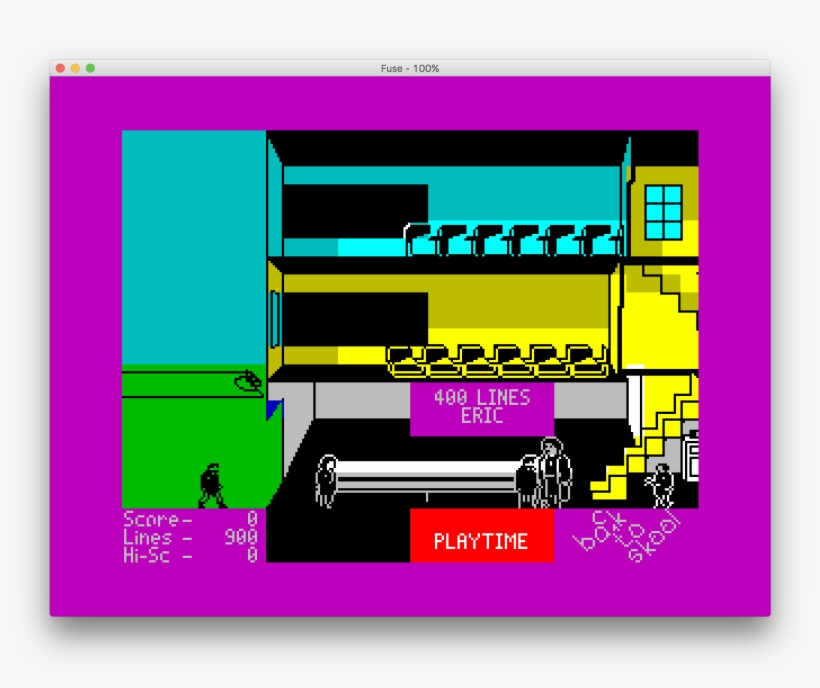Click the '400 LINES ERIC' message box

[x=482, y=409]
